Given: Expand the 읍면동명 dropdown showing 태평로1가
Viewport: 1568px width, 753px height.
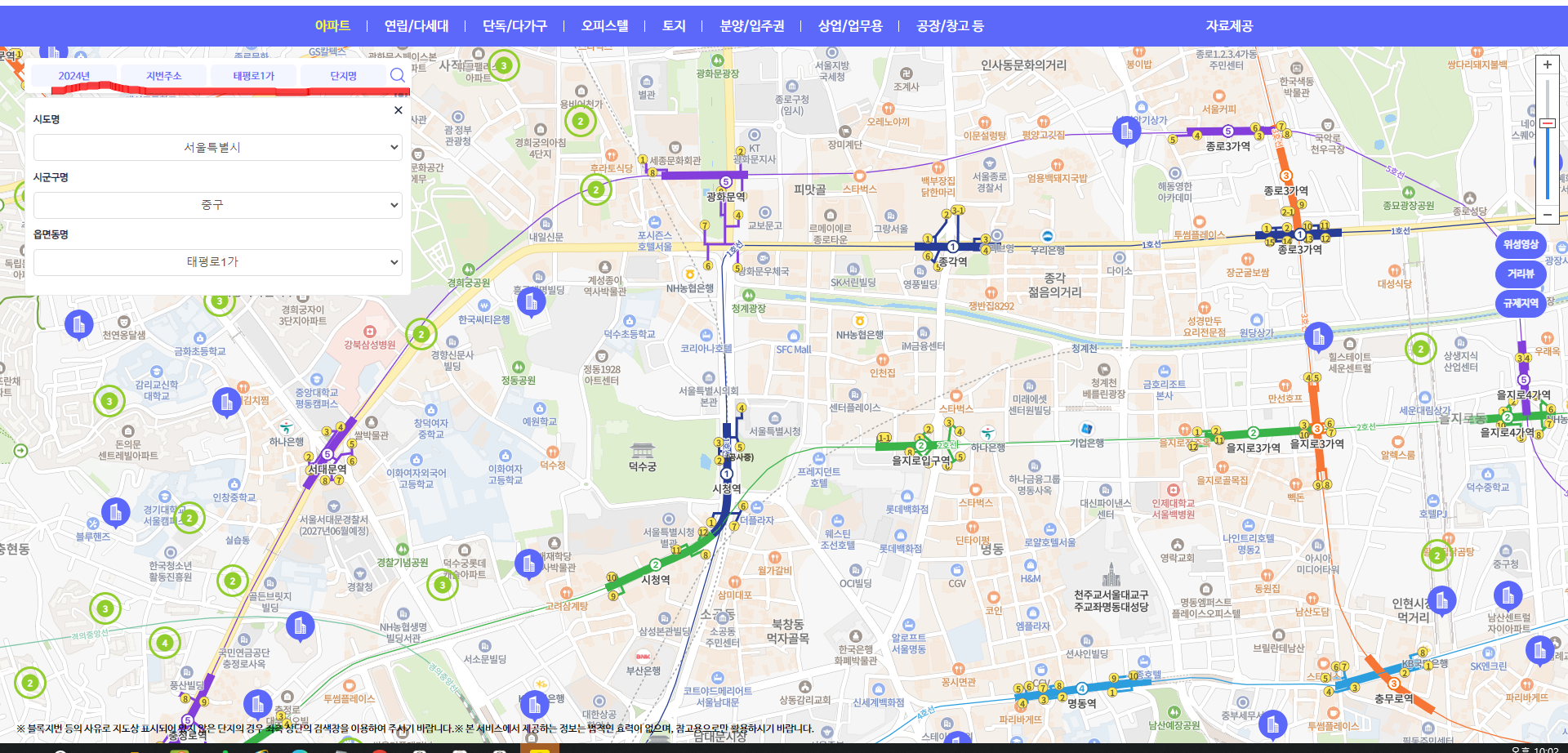Looking at the screenshot, I should point(218,262).
